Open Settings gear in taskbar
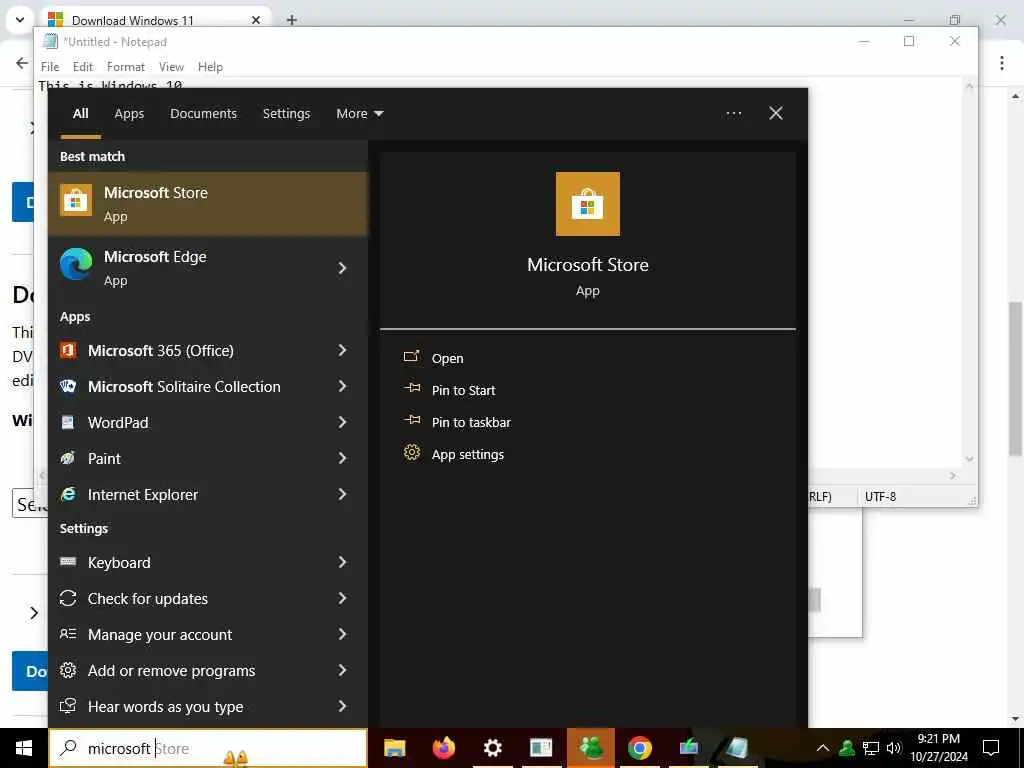The image size is (1024, 768). pos(492,748)
